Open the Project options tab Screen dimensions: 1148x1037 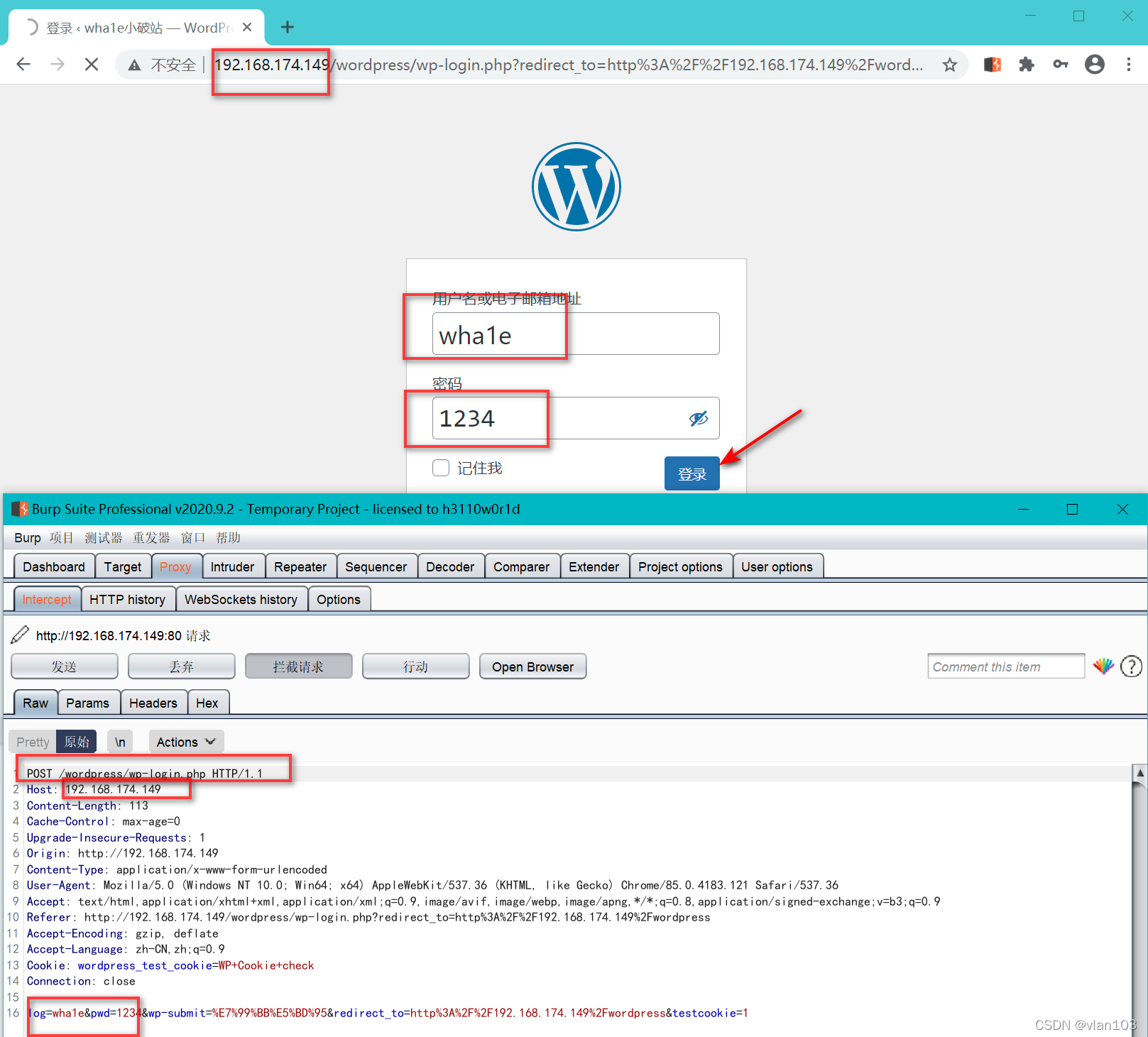pos(680,566)
